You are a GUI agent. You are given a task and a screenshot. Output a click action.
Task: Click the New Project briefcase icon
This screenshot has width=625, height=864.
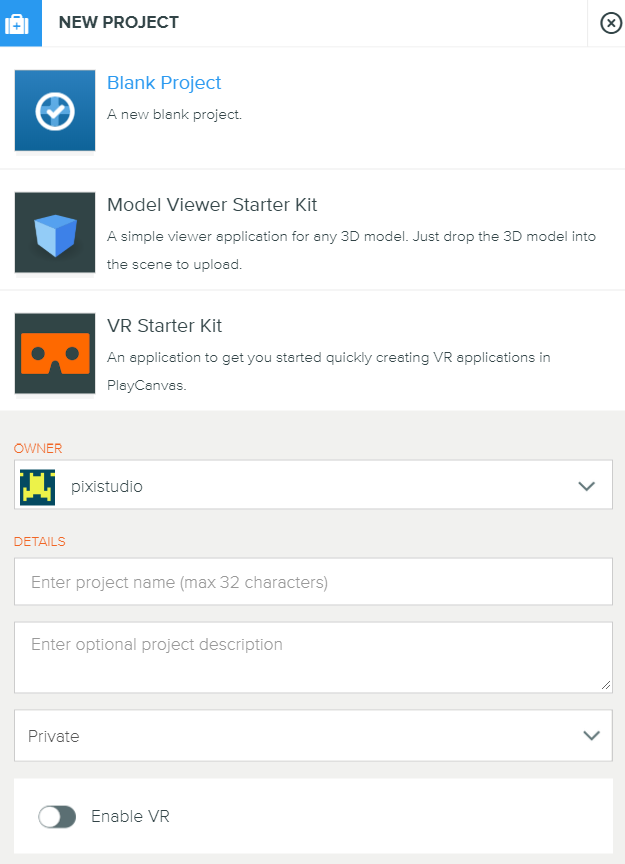[17, 24]
